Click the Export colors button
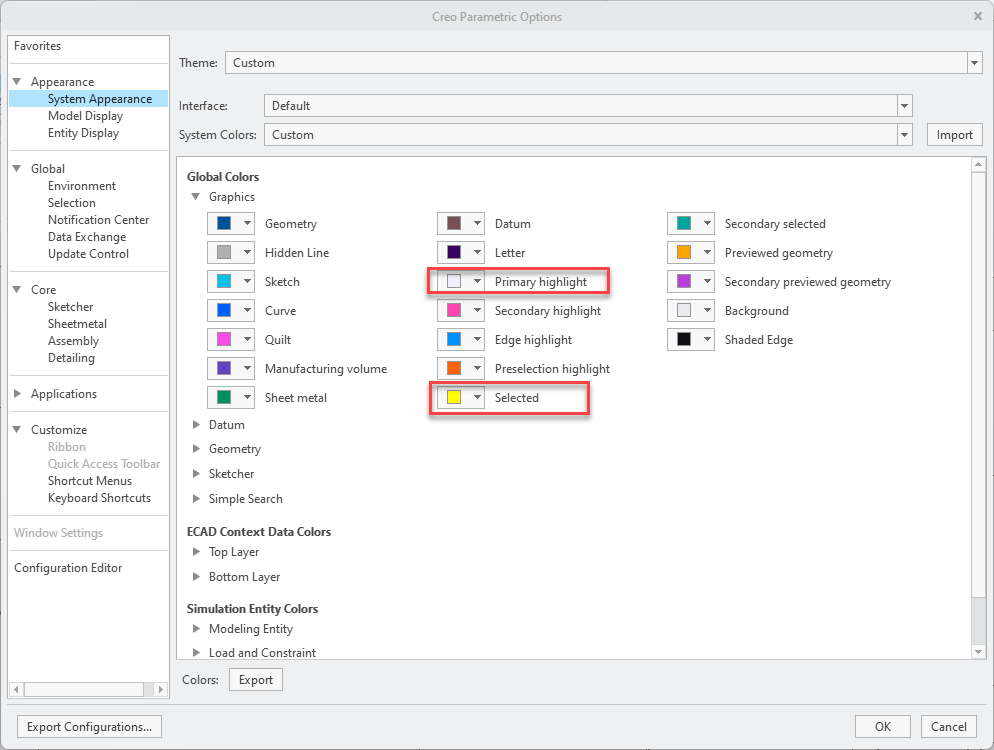 (255, 678)
